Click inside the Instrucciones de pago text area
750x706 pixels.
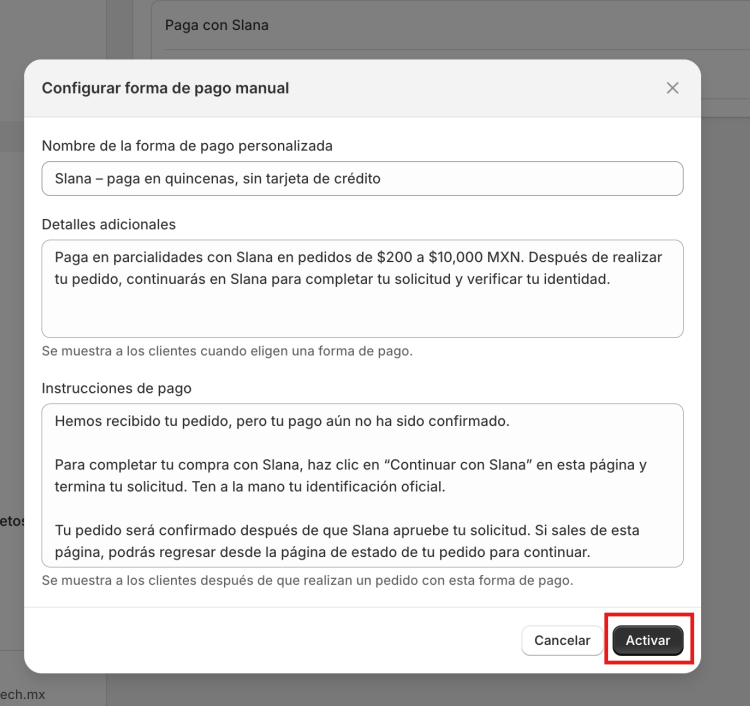click(x=362, y=485)
